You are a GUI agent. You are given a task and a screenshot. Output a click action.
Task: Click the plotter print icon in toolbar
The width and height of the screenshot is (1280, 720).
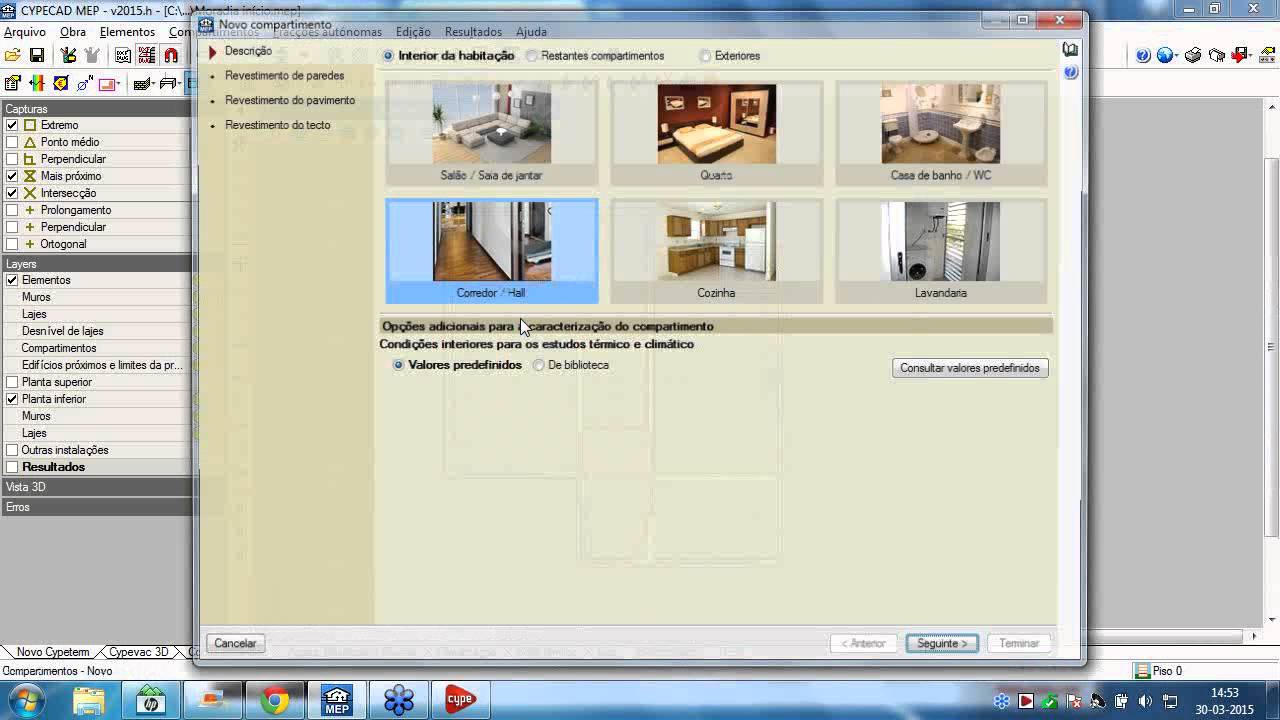1217,55
